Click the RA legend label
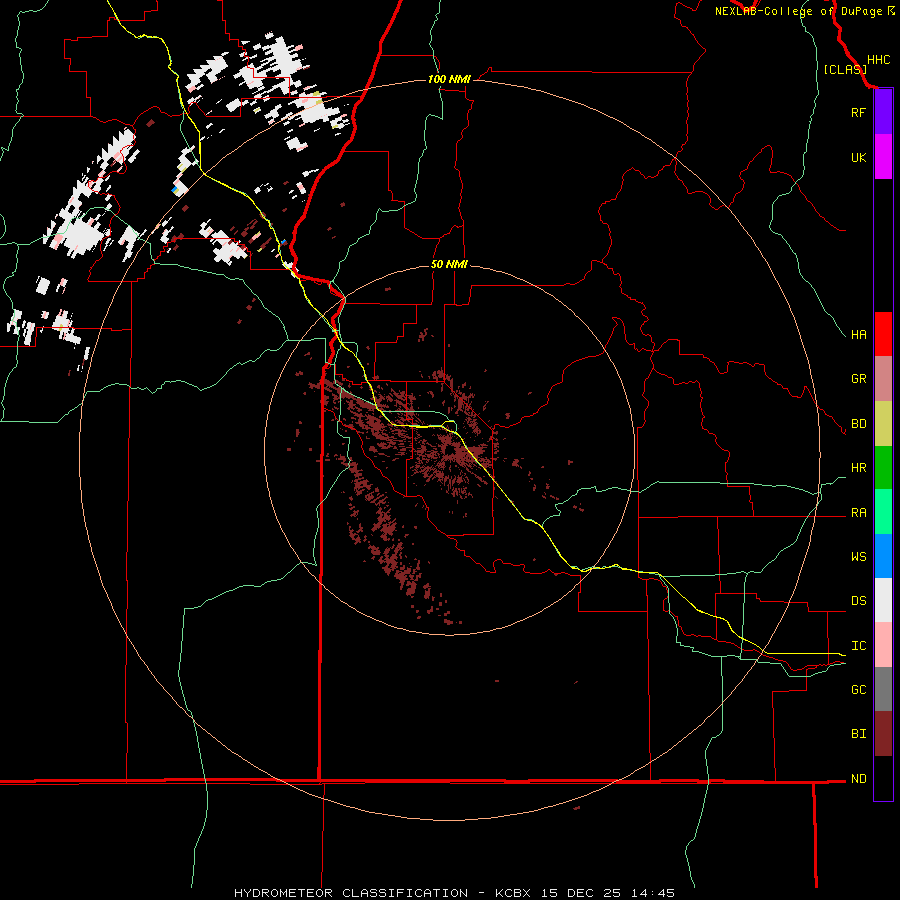 [858, 513]
